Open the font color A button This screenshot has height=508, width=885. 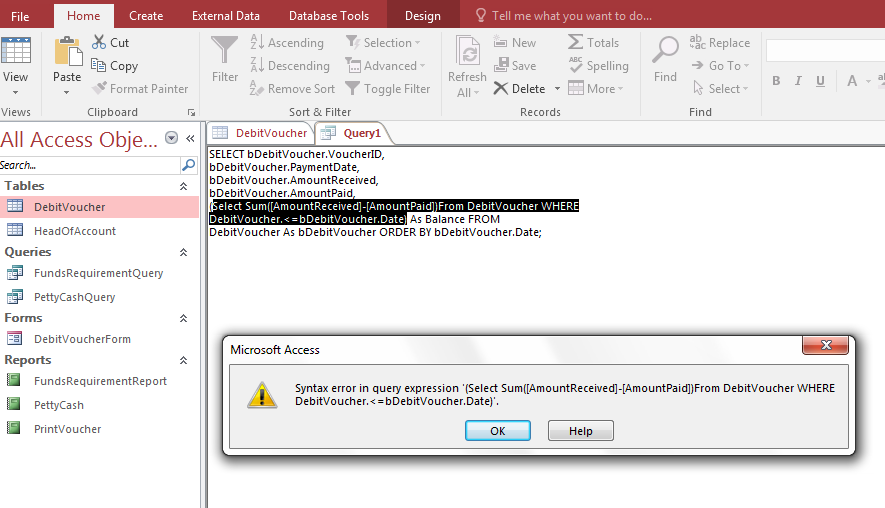pos(852,81)
